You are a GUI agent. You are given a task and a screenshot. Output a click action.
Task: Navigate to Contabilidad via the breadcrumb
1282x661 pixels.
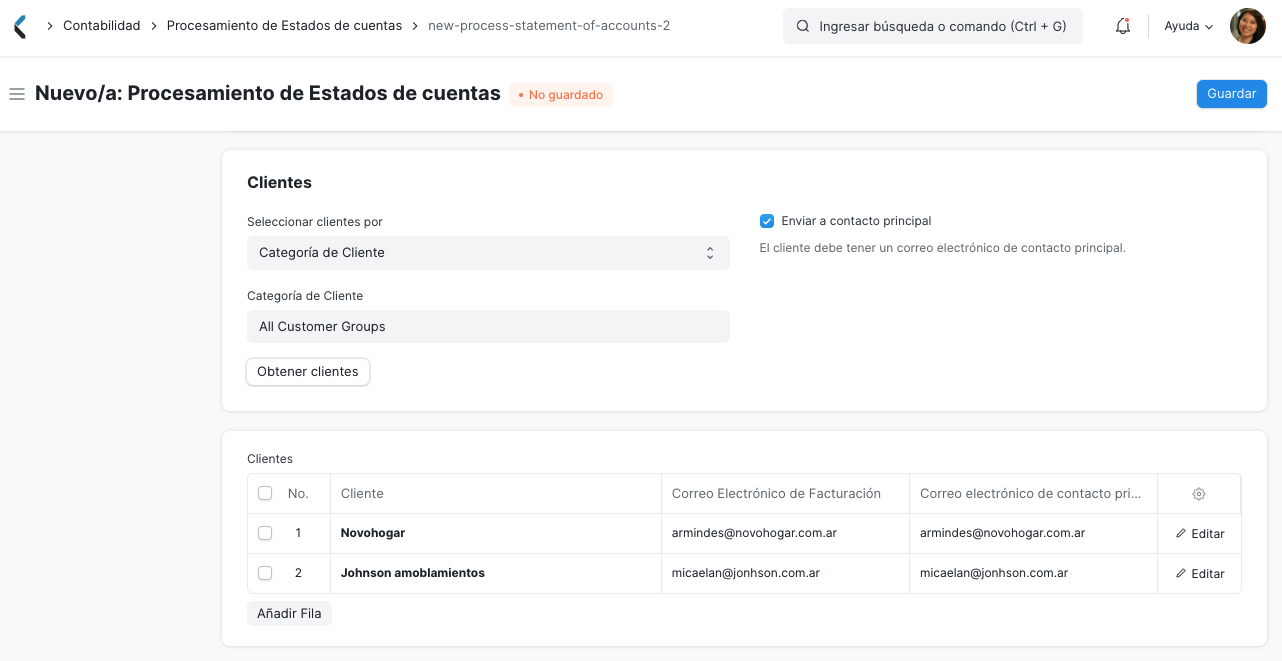point(101,25)
